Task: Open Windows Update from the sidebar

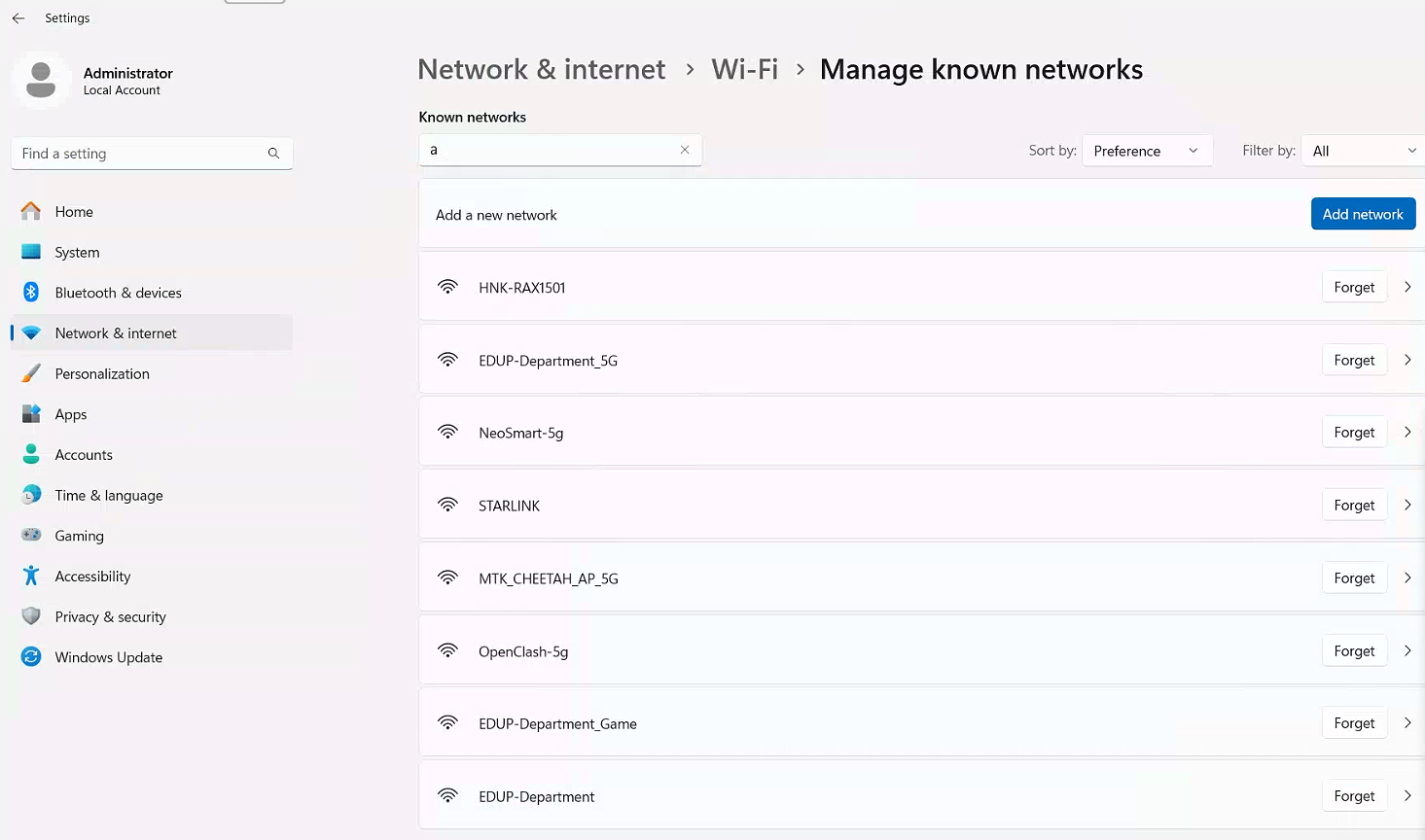Action: [108, 657]
